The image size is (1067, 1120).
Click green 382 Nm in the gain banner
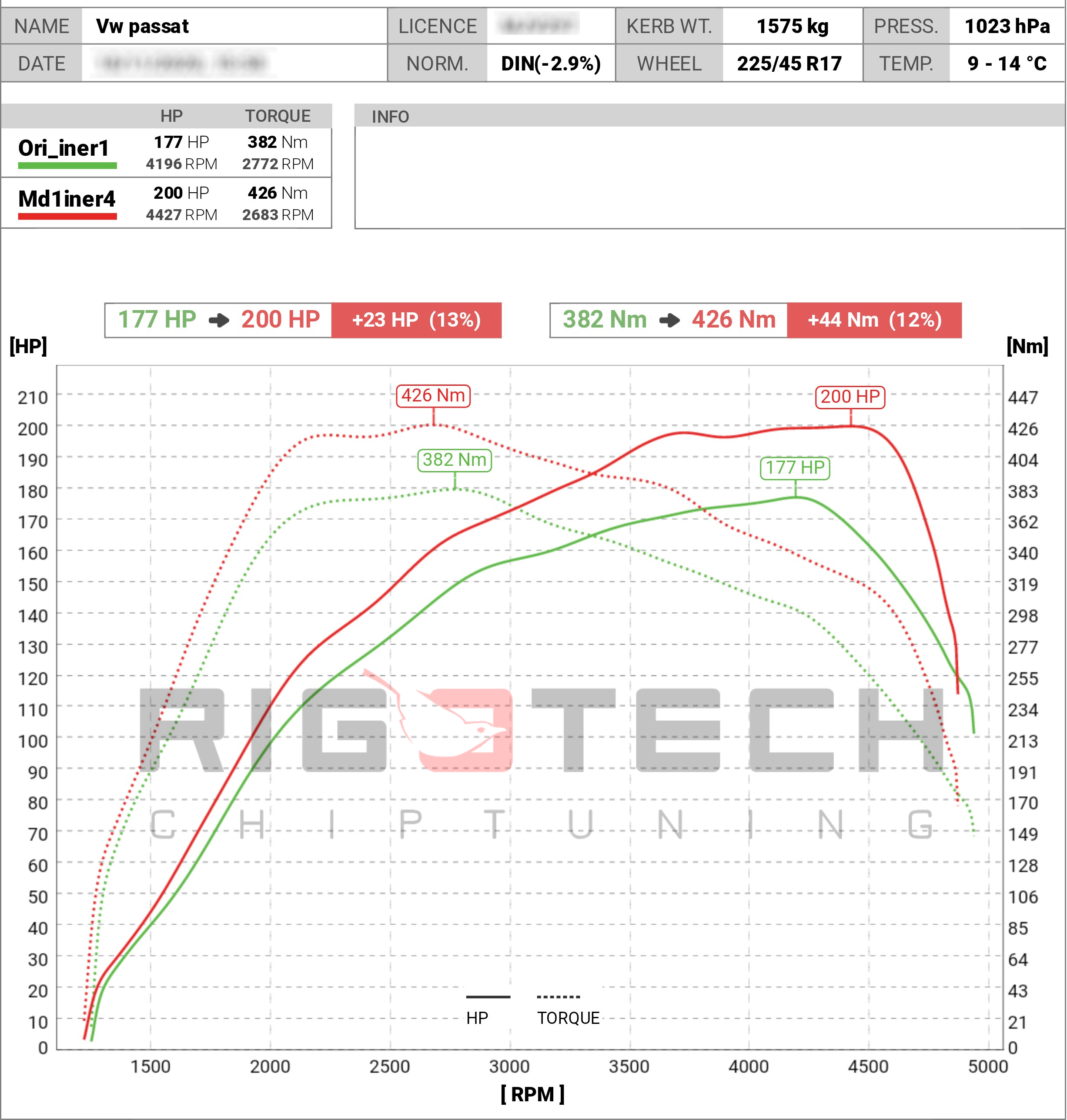605,320
